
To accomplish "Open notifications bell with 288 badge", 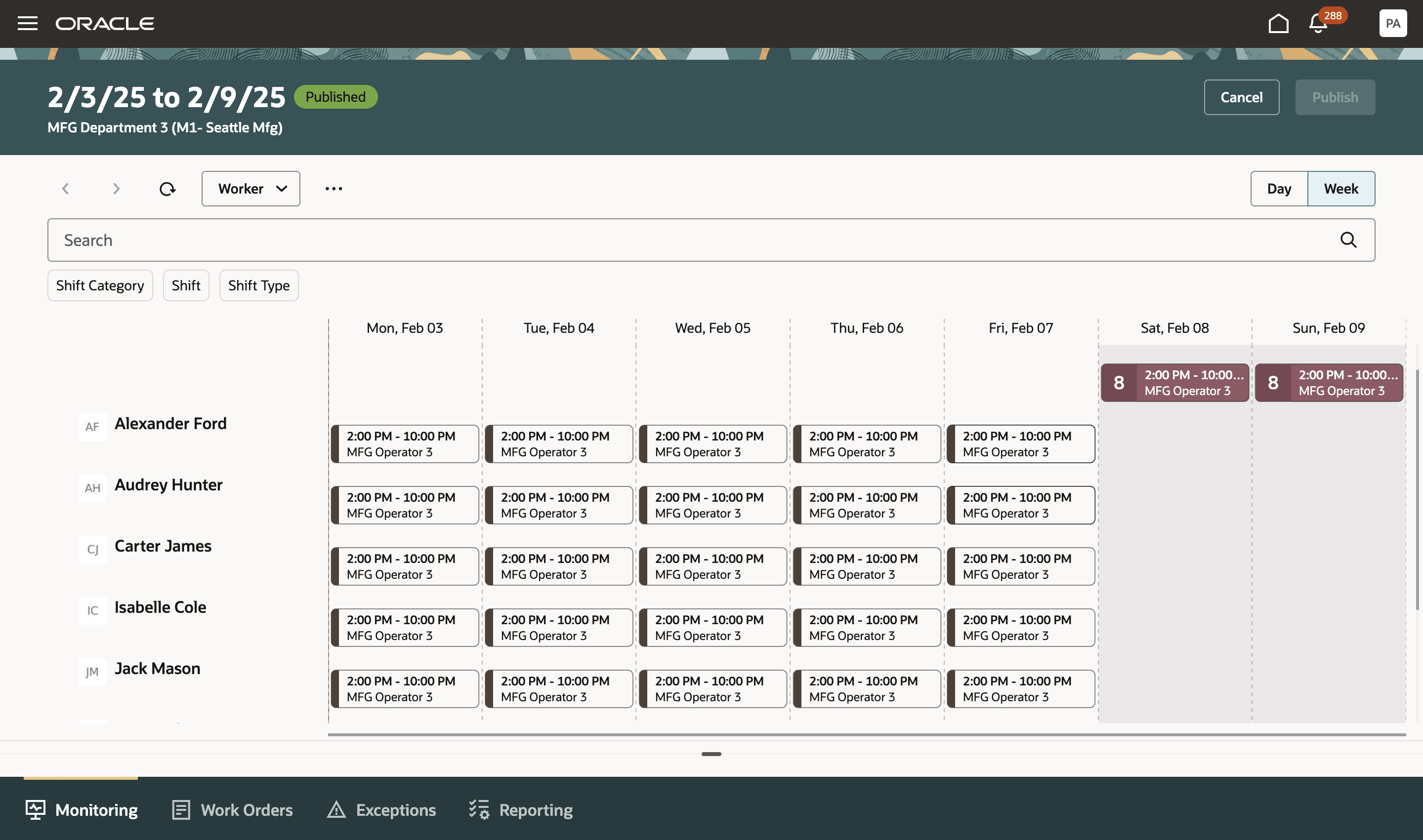I will (x=1318, y=23).
